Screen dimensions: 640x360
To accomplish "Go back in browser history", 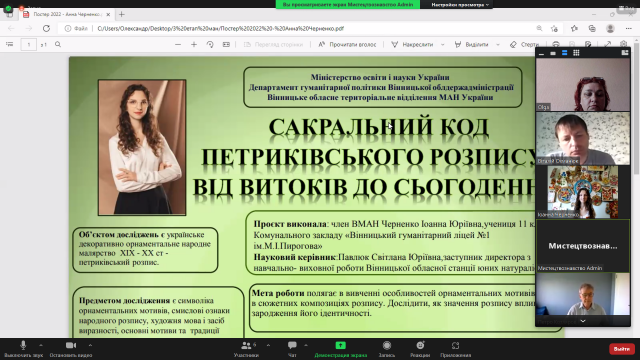I will pyautogui.click(x=11, y=29).
